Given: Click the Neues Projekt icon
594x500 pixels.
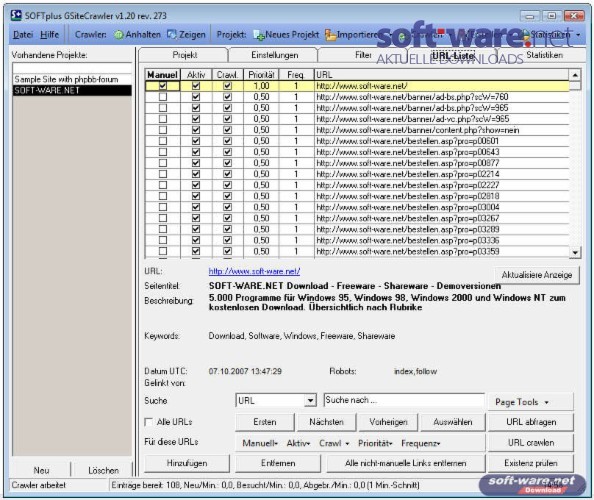Looking at the screenshot, I should [259, 35].
